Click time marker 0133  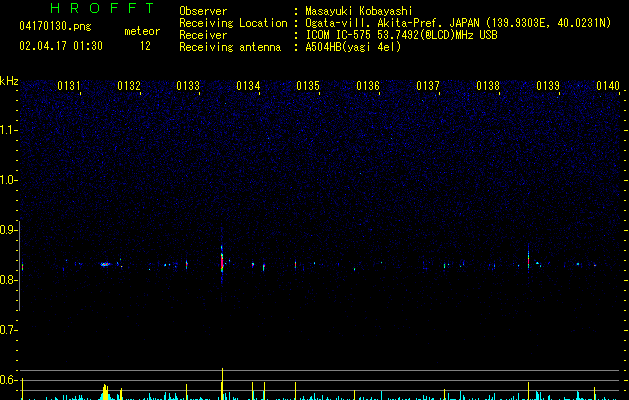(188, 86)
